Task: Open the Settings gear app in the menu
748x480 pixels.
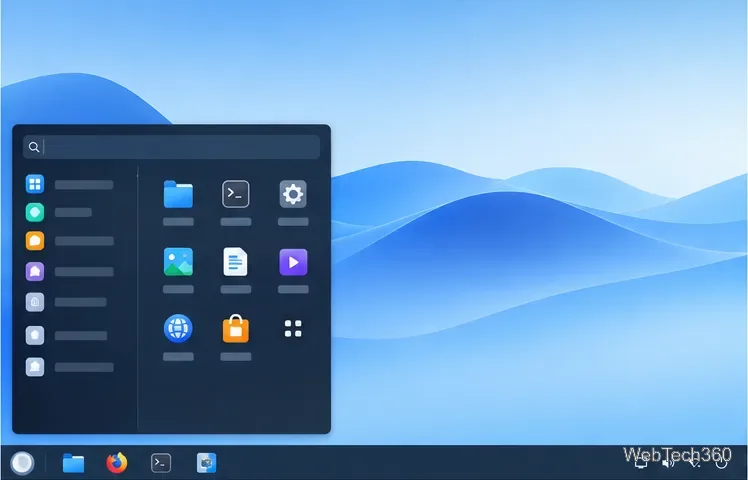Action: [293, 194]
